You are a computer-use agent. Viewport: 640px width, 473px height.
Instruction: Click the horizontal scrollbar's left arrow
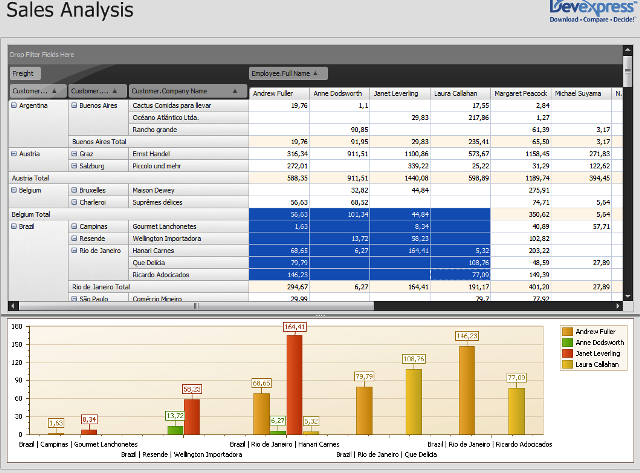(x=13, y=306)
